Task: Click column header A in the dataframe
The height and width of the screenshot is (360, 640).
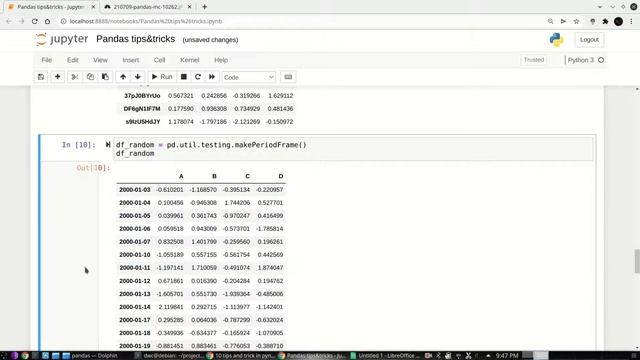Action: tap(181, 176)
